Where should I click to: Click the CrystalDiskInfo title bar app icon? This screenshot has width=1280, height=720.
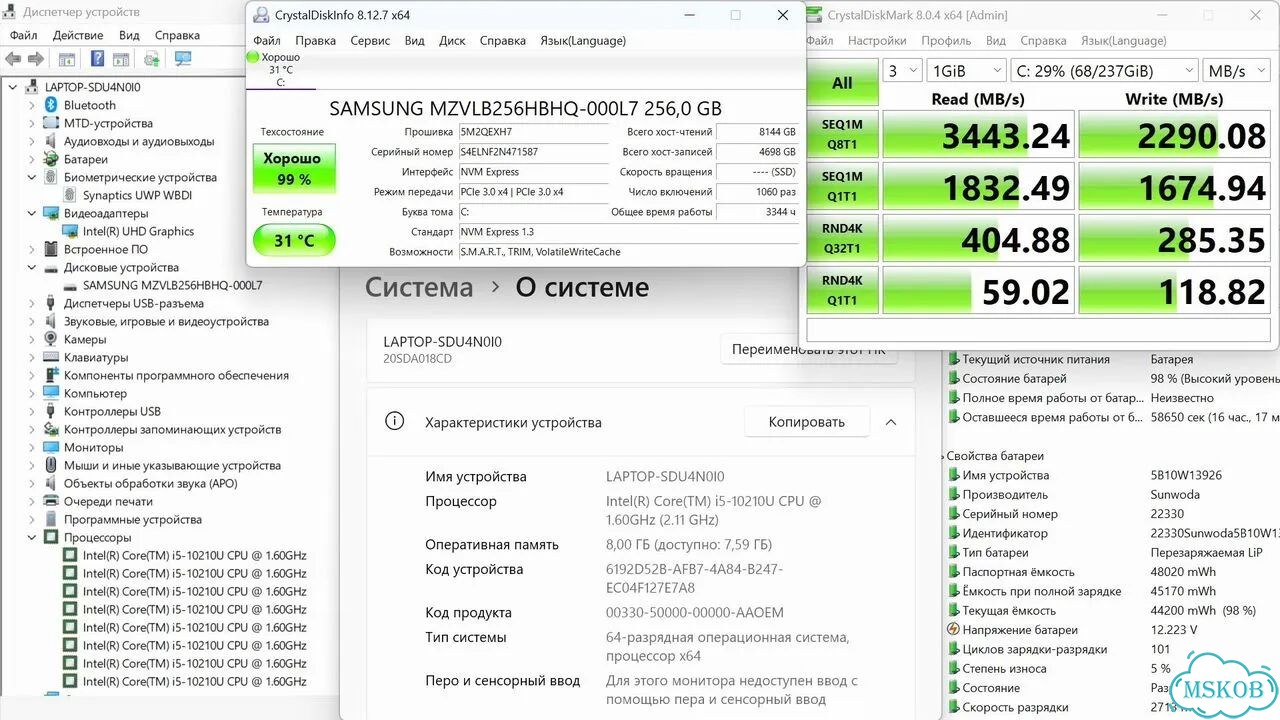pos(261,15)
